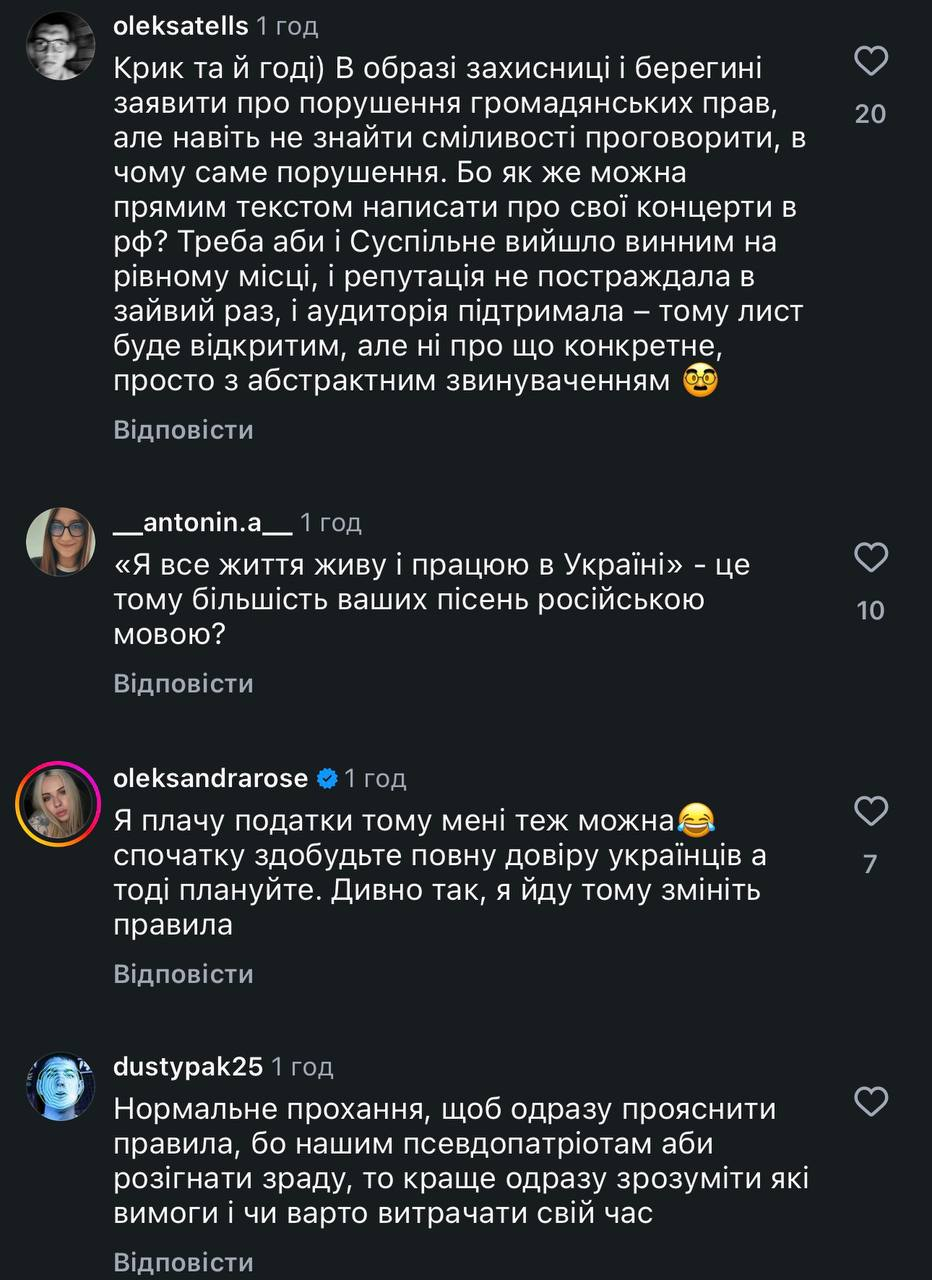Tap the dustypak25 profile photo
The width and height of the screenshot is (932, 1280).
coord(60,1088)
